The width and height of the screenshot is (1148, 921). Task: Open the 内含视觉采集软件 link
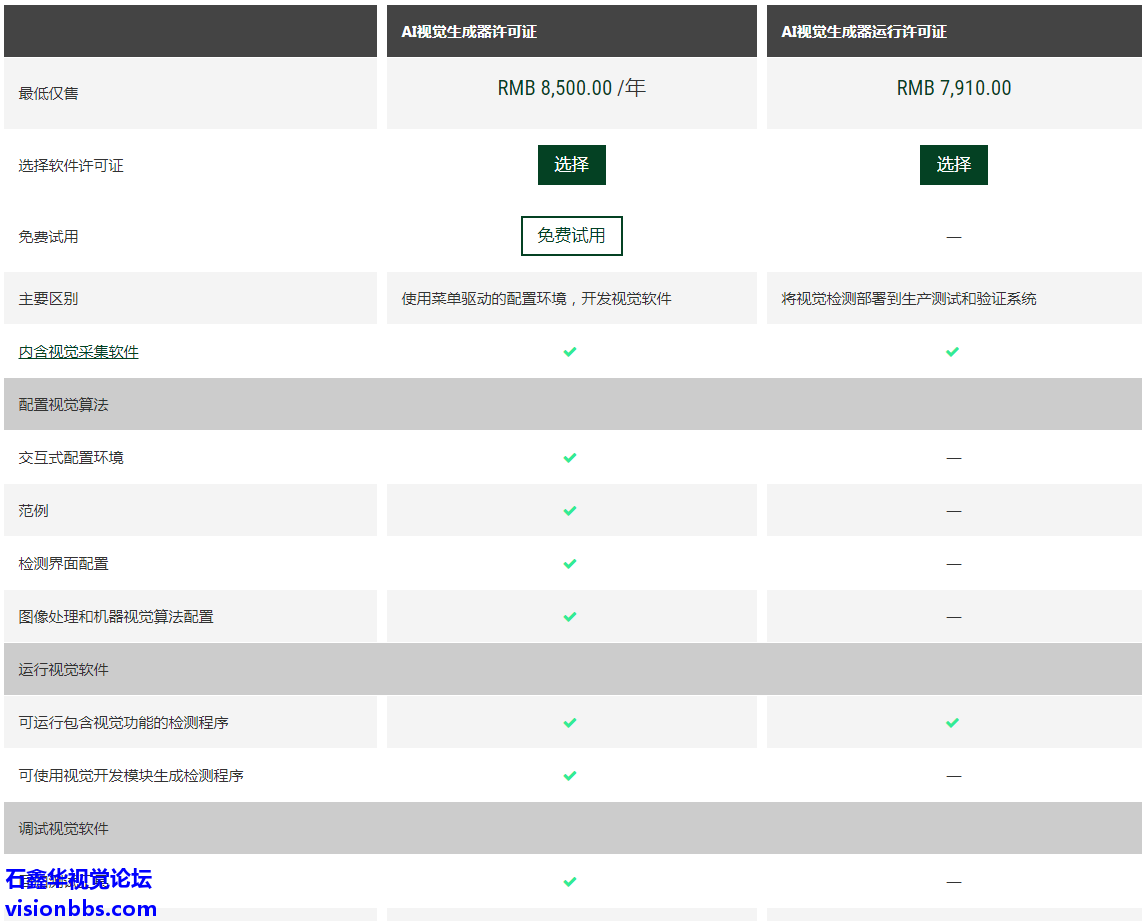coord(78,352)
